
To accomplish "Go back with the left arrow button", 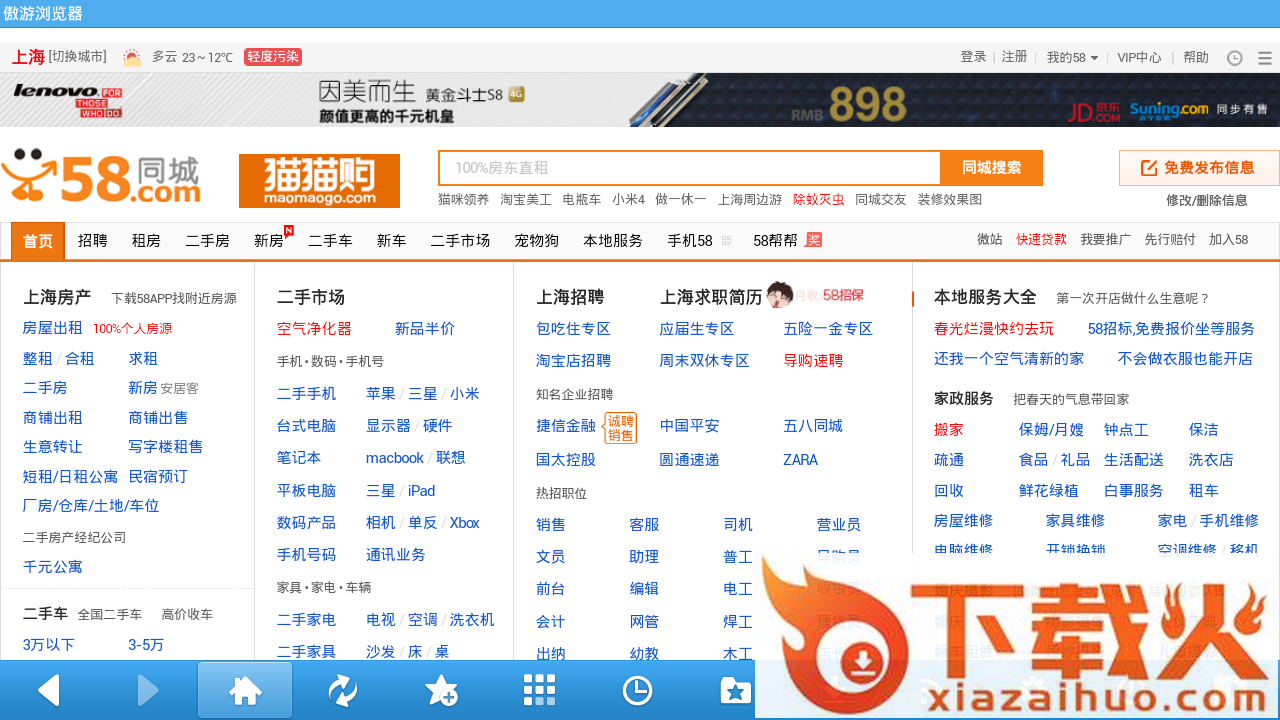I will [x=48, y=690].
